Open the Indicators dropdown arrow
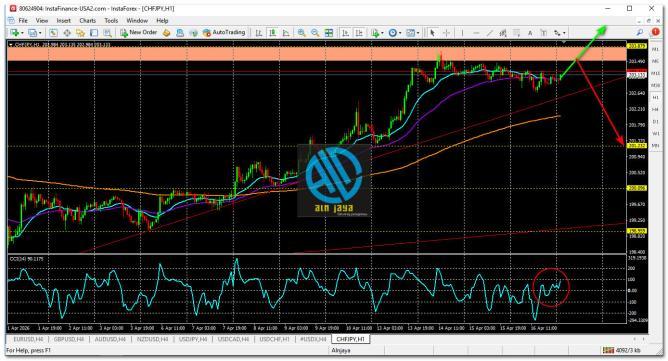The height and width of the screenshot is (361, 668). (x=382, y=33)
